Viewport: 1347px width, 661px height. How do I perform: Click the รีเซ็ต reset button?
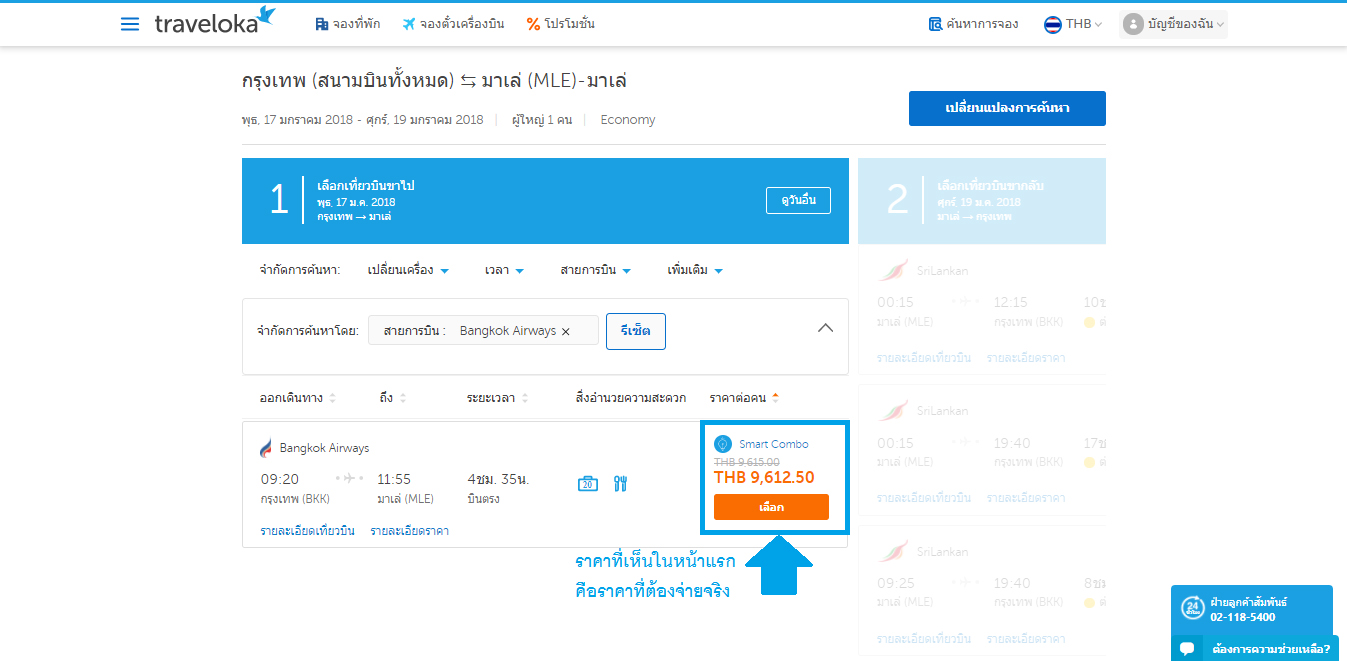(x=636, y=331)
